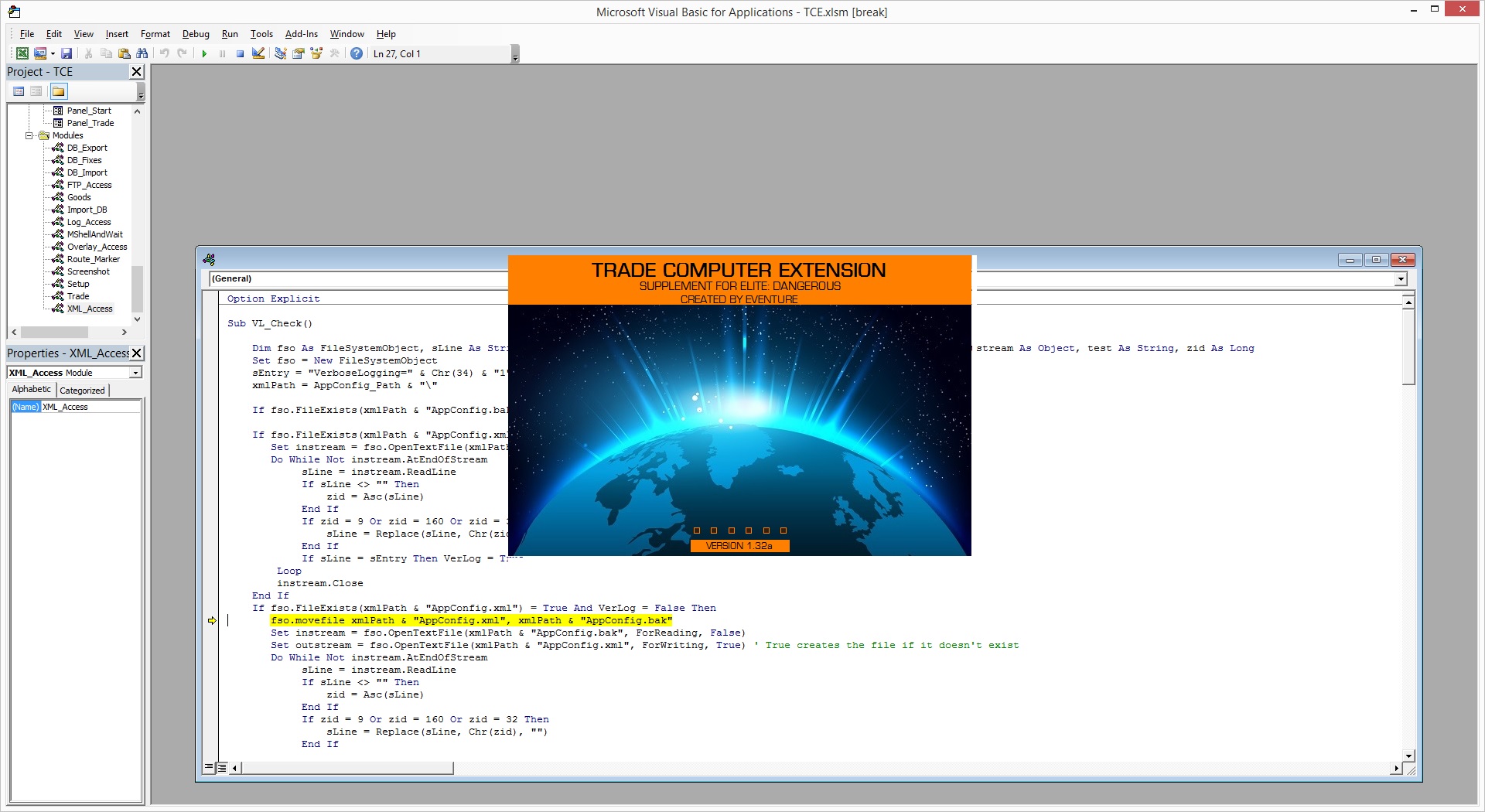Open the standard toolbar options arrow

coord(516,54)
